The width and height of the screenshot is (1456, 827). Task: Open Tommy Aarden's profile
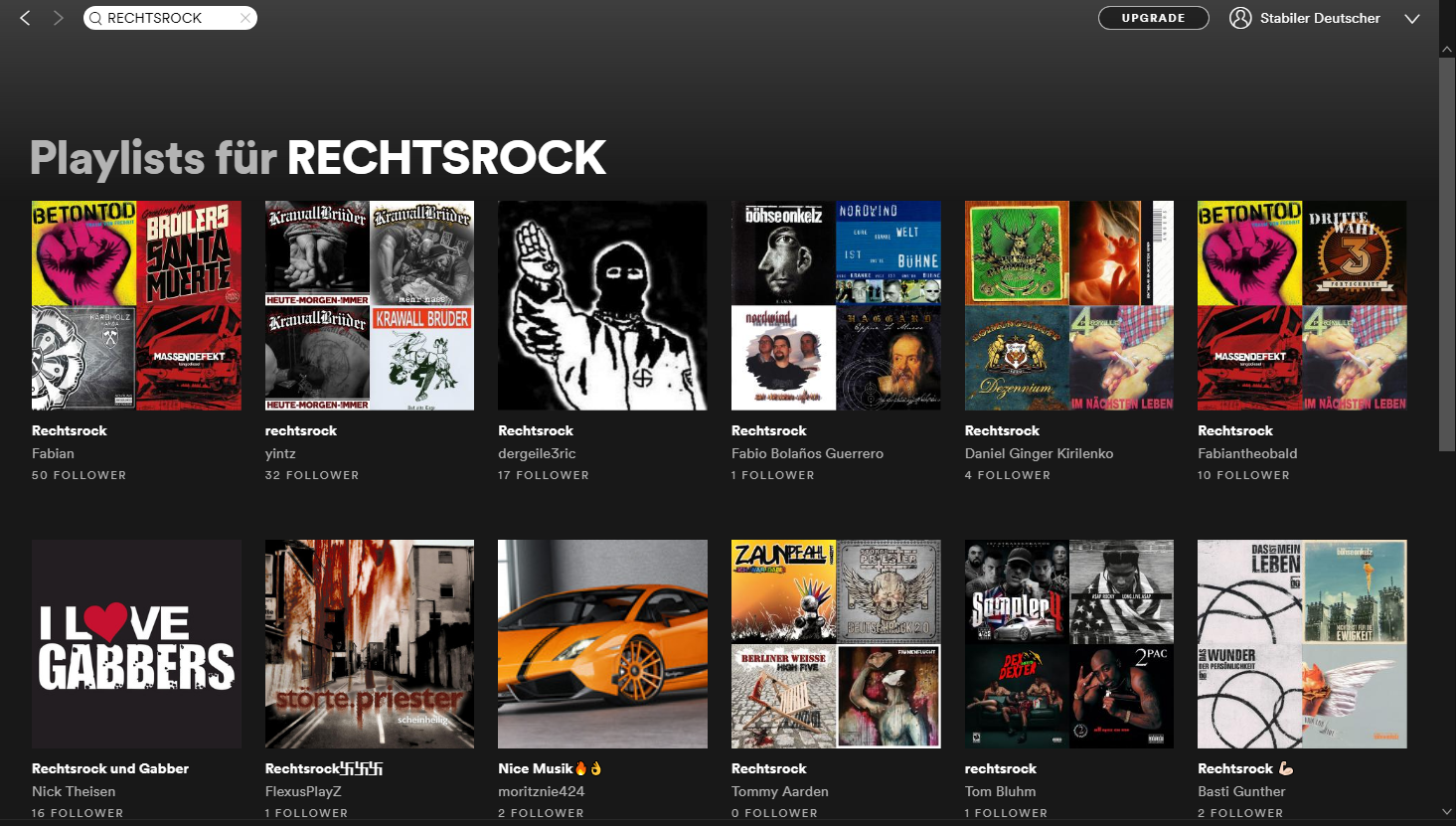779,791
